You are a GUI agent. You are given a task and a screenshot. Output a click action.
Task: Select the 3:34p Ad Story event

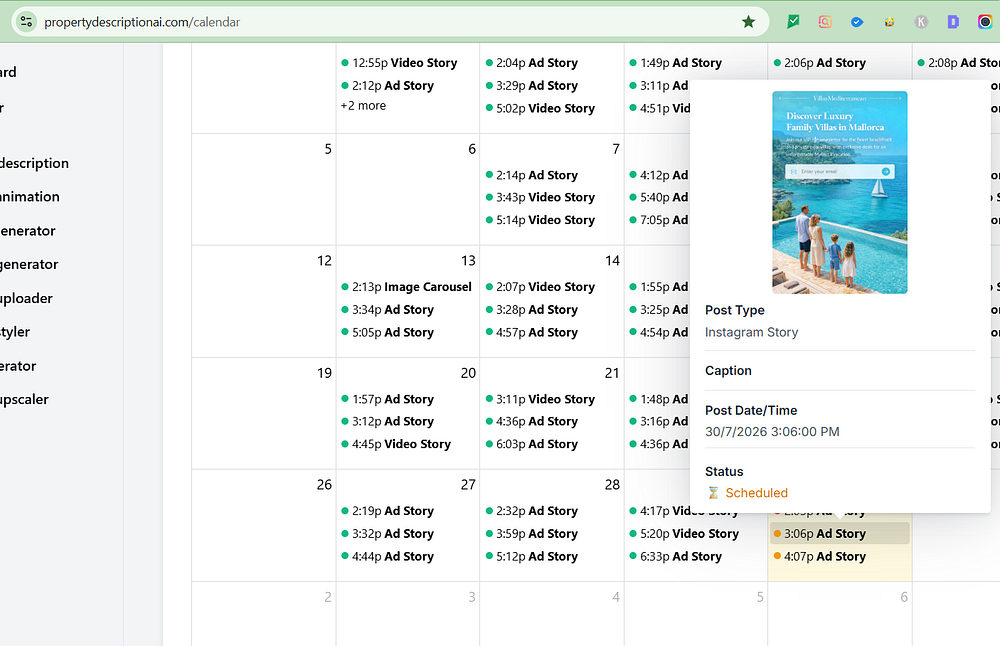tap(388, 309)
